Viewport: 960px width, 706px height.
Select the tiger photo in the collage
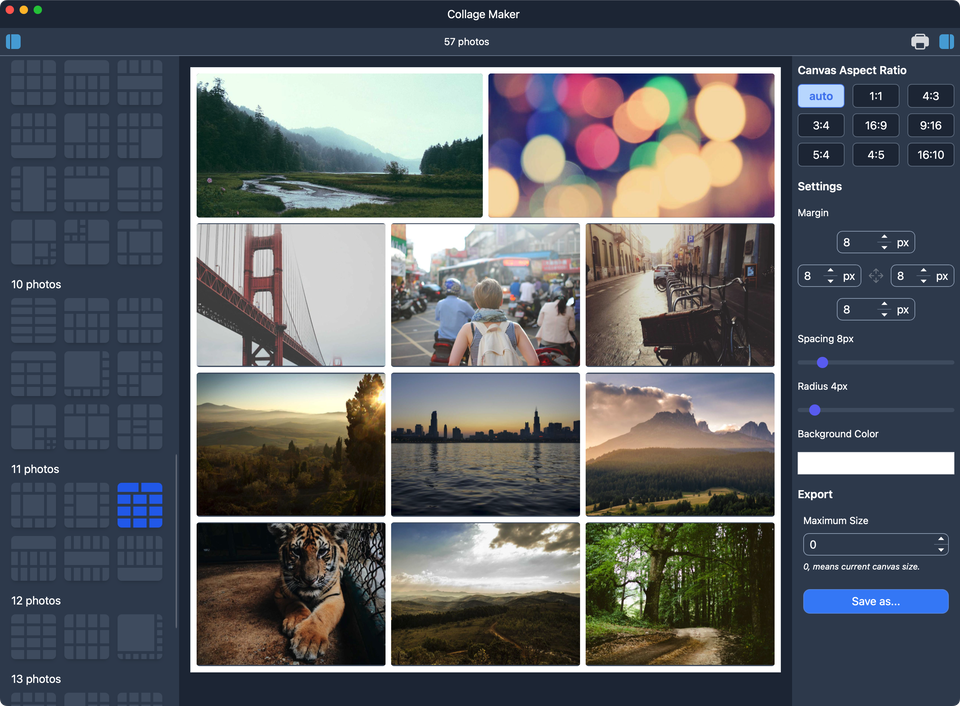pyautogui.click(x=290, y=593)
